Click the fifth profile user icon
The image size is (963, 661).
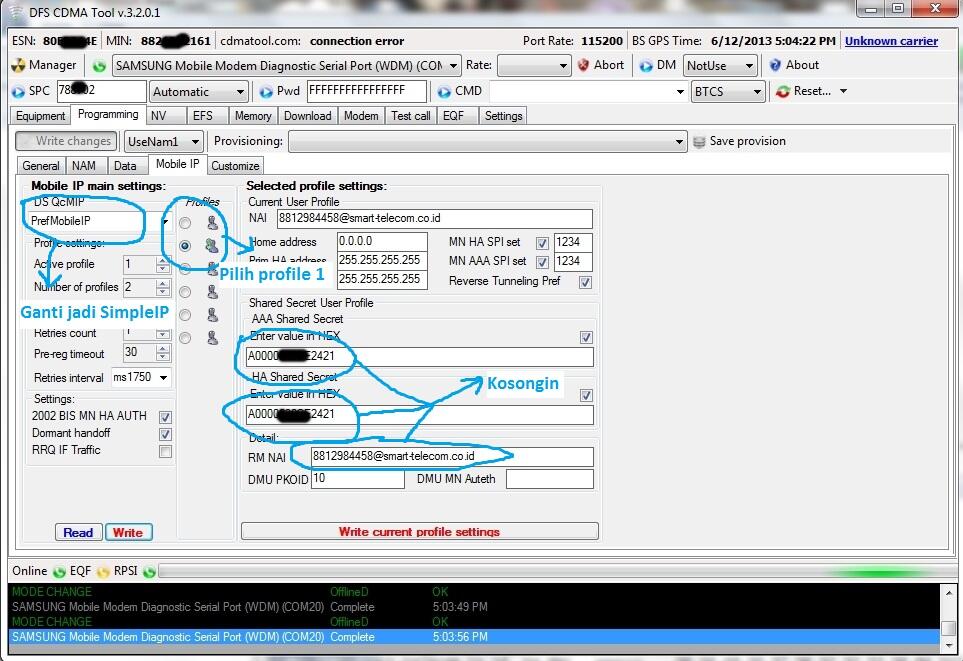(212, 315)
